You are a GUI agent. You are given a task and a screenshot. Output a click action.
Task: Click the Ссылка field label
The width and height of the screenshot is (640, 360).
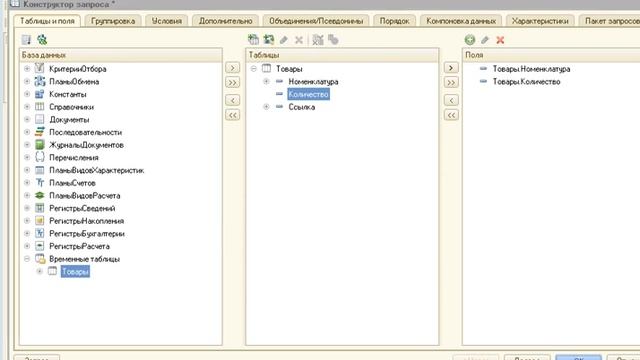click(302, 107)
